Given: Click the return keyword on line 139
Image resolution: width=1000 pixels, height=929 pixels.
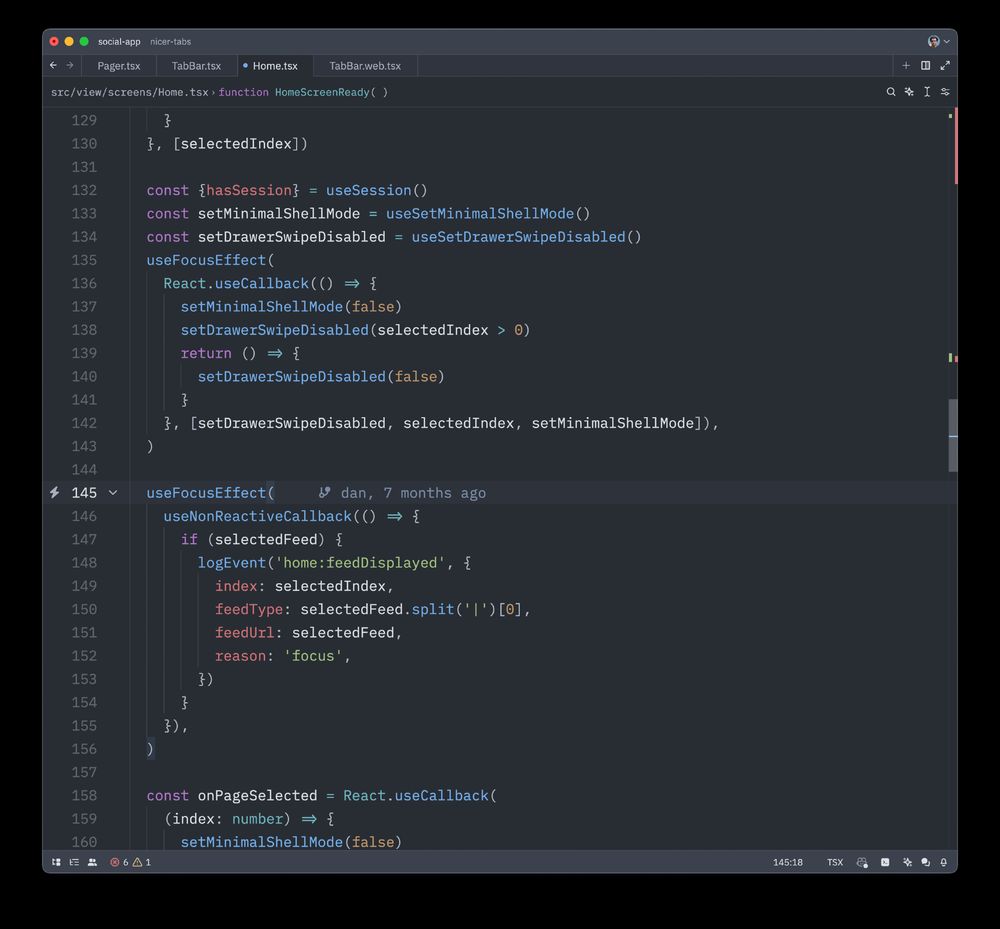Looking at the screenshot, I should [206, 353].
